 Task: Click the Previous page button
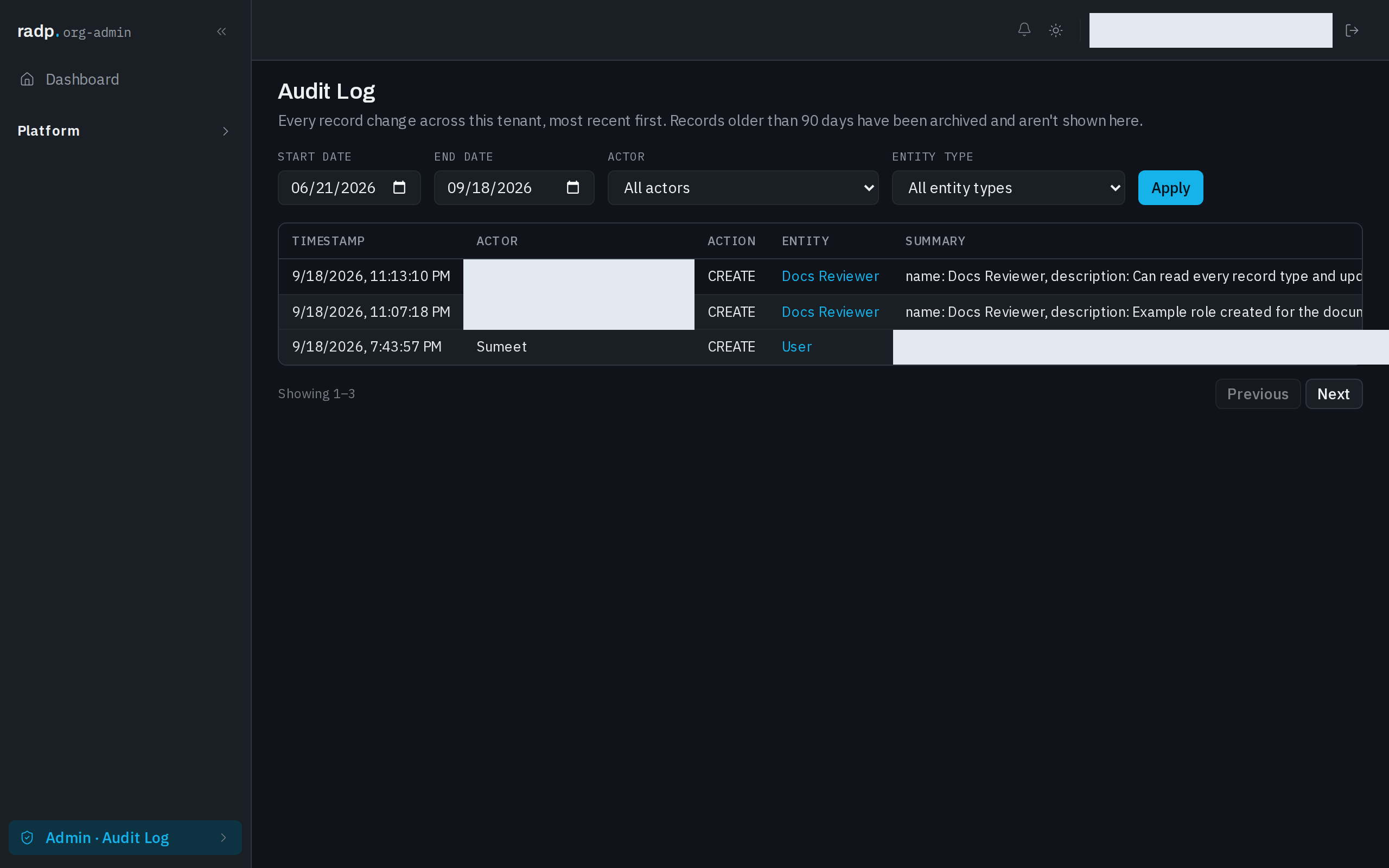click(1258, 394)
